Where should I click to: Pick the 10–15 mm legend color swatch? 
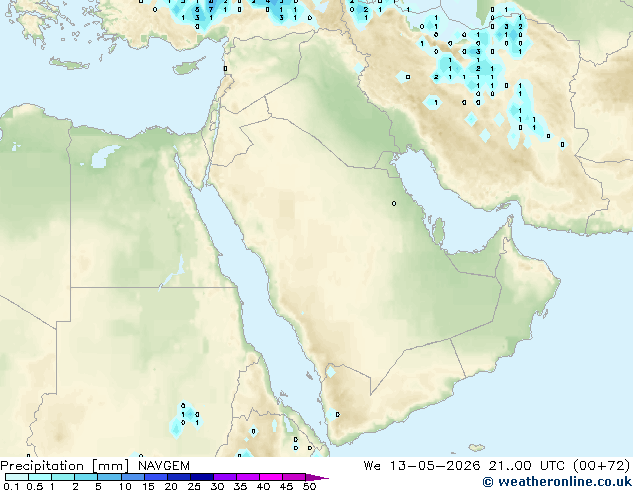coord(133,477)
